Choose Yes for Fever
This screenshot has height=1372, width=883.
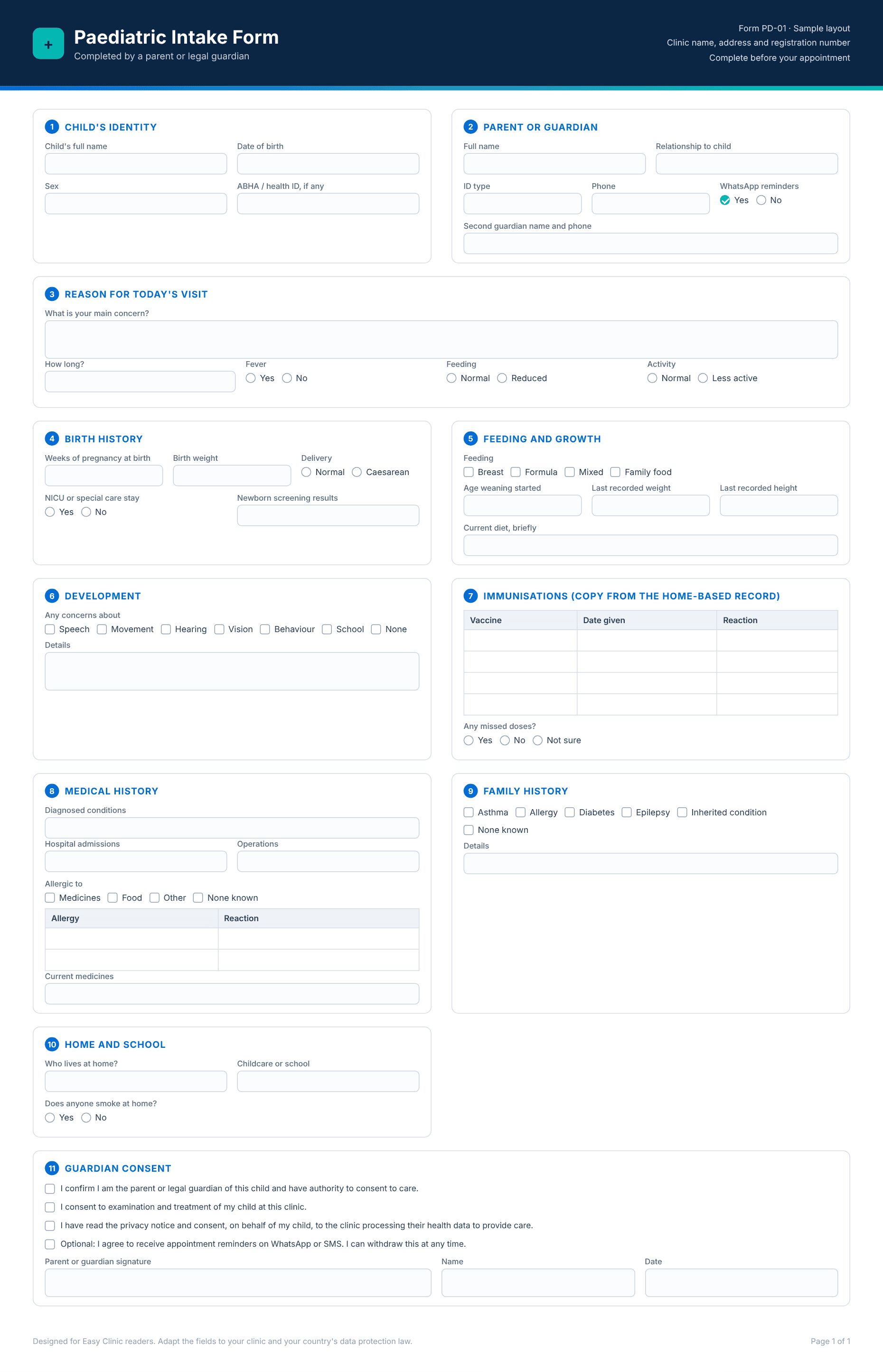coord(251,378)
